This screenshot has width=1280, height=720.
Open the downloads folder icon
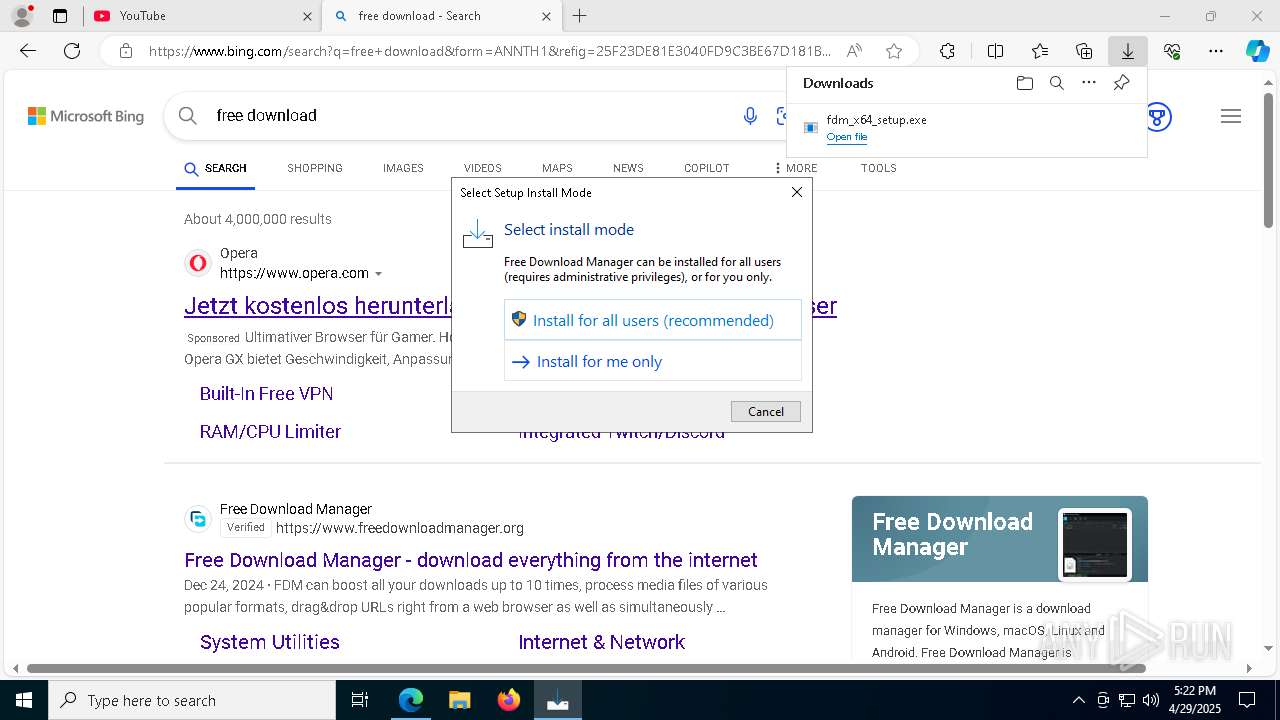click(1024, 83)
